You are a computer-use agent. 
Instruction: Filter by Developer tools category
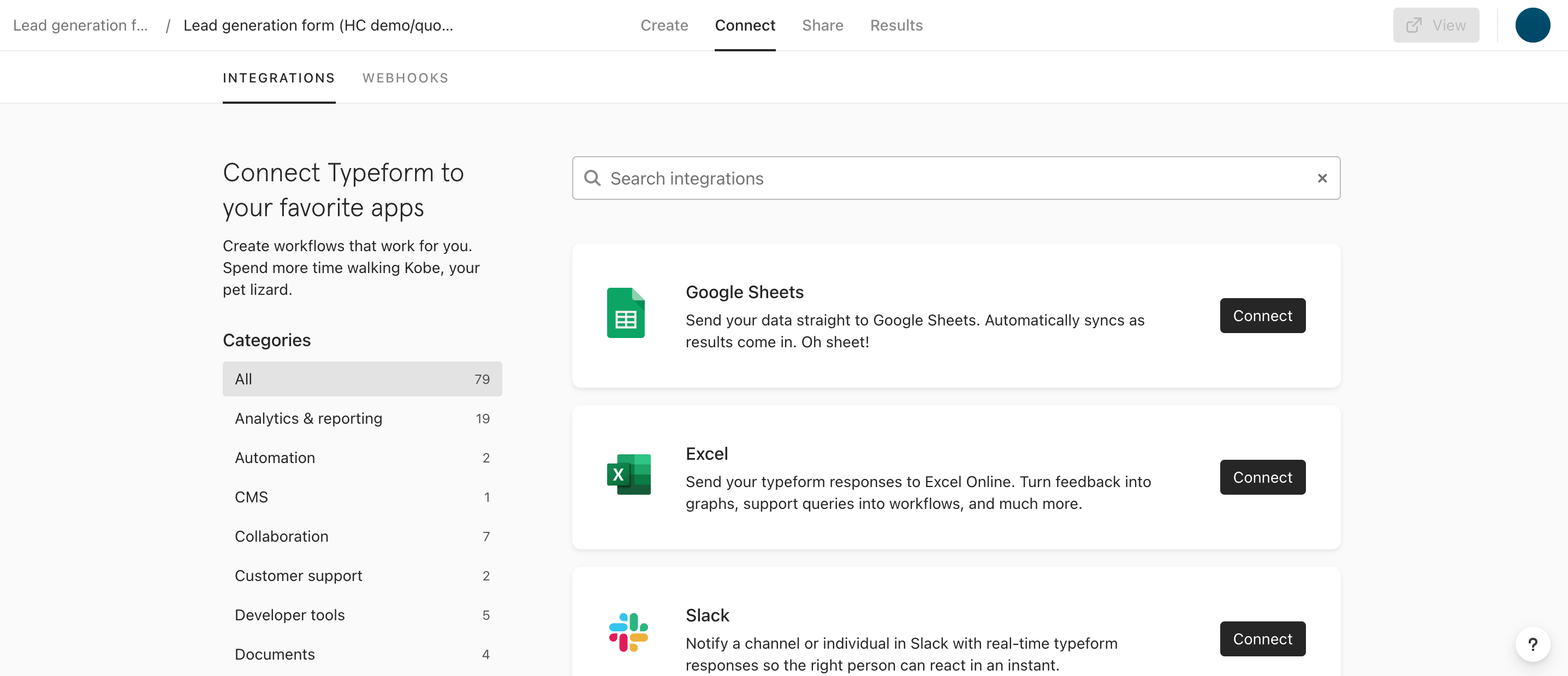pos(361,614)
